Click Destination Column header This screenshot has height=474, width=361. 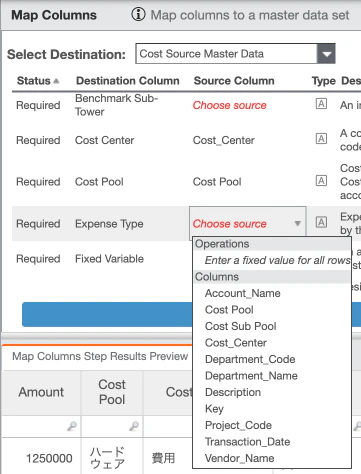point(128,81)
